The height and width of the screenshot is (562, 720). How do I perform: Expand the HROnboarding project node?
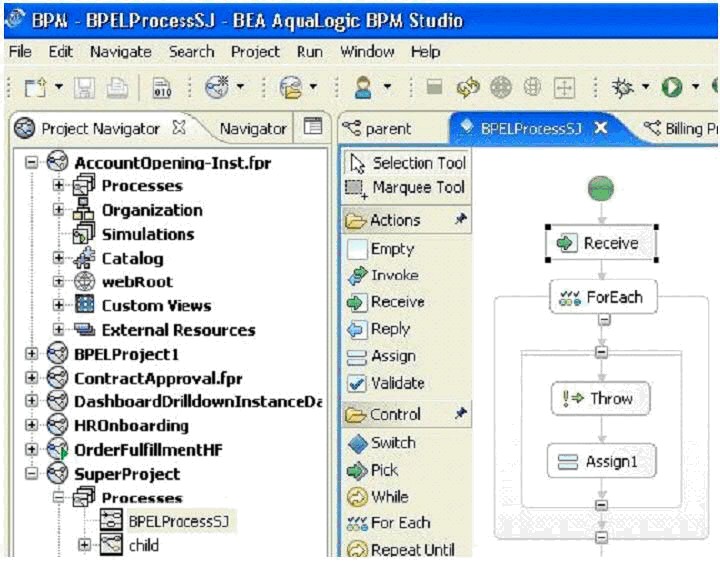(31, 425)
